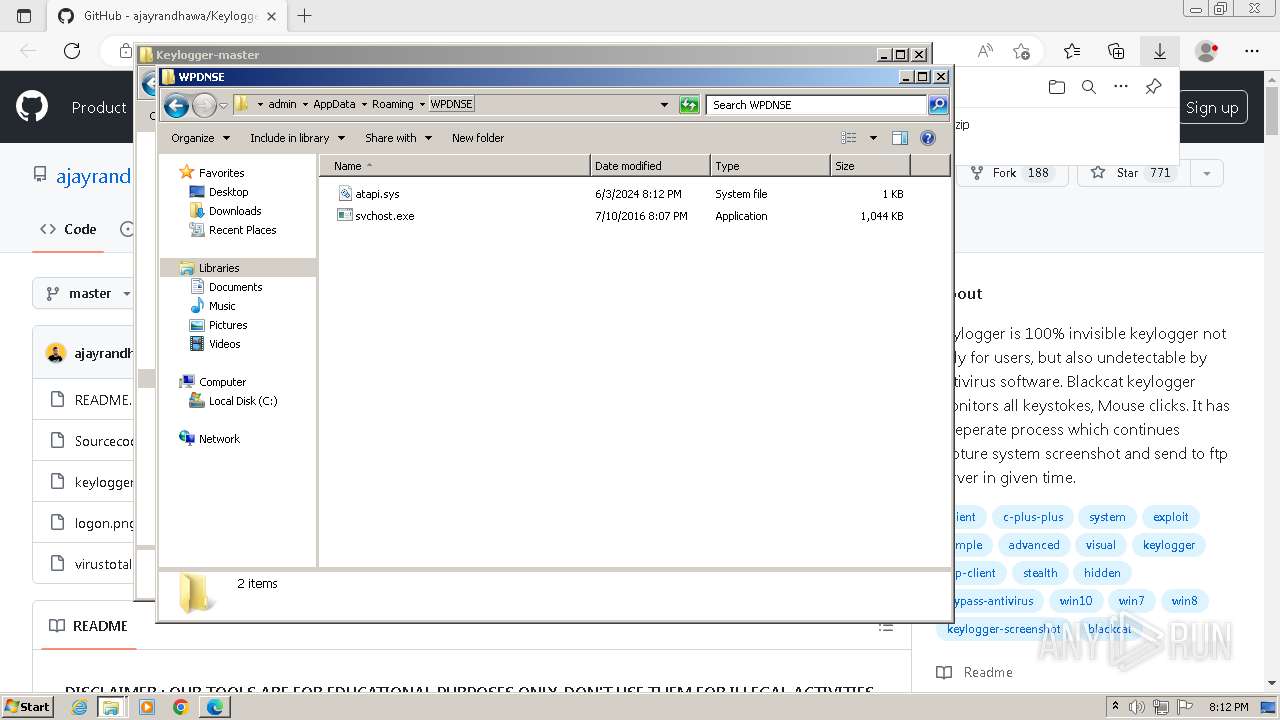Open the Include in library menu
1280x720 pixels.
click(297, 138)
